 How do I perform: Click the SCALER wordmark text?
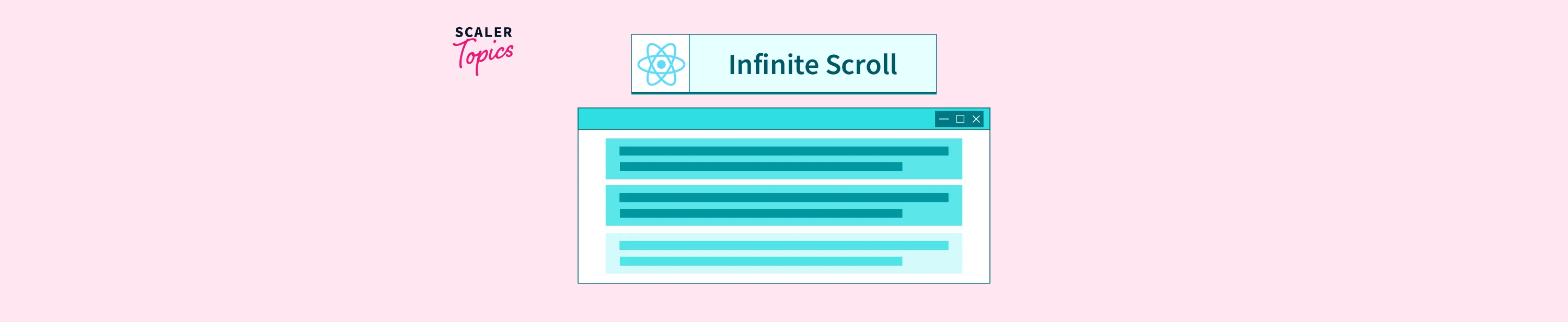coord(483,32)
